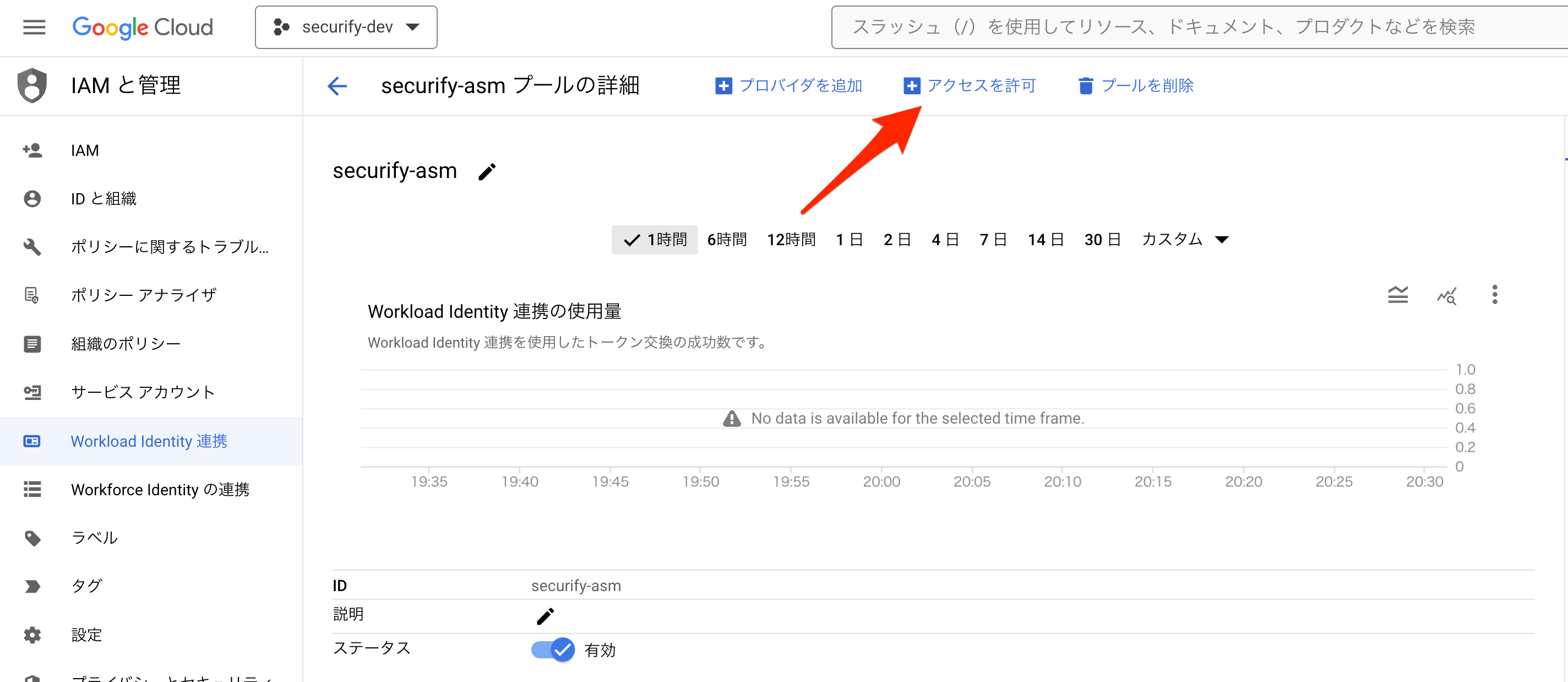
Task: Open 設定 in the sidebar
Action: [x=151, y=635]
